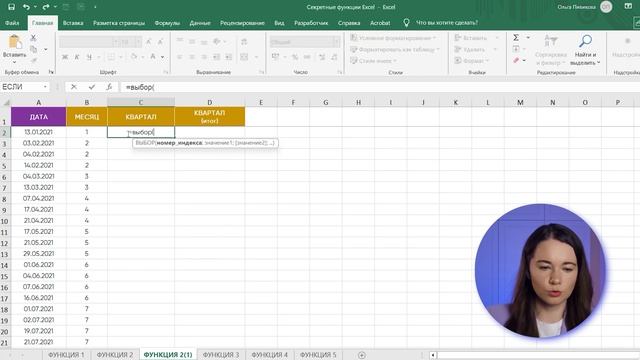This screenshot has height=360, width=640.
Task: Open the ФУНКЦИЯ 5 sheet tab
Action: pos(318,355)
